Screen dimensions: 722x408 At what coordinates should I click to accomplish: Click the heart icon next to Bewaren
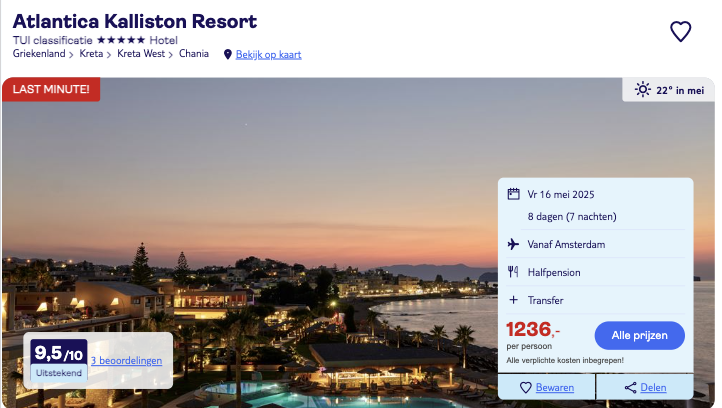pyautogui.click(x=525, y=388)
